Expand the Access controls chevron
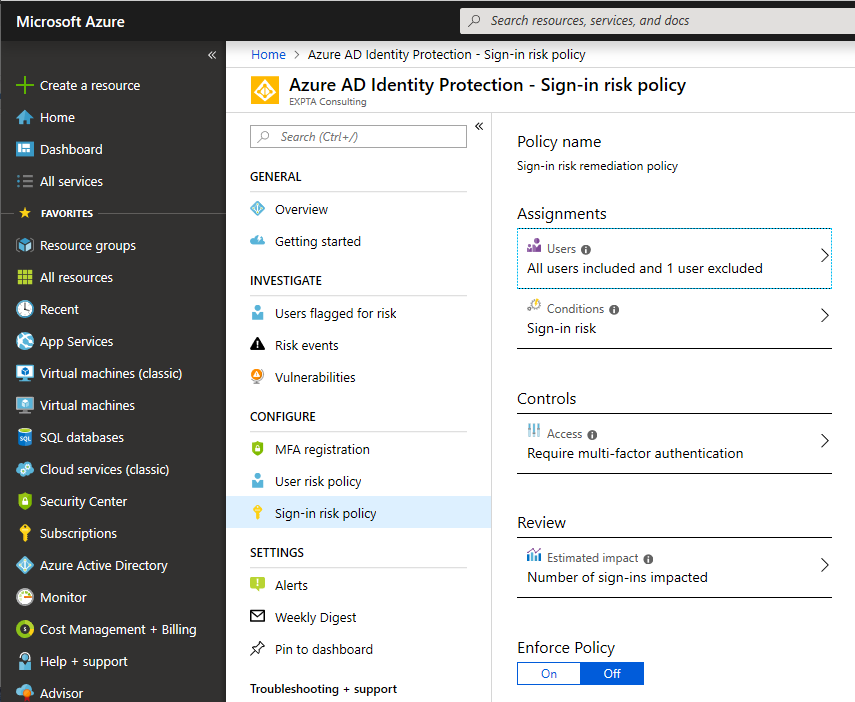 (824, 440)
